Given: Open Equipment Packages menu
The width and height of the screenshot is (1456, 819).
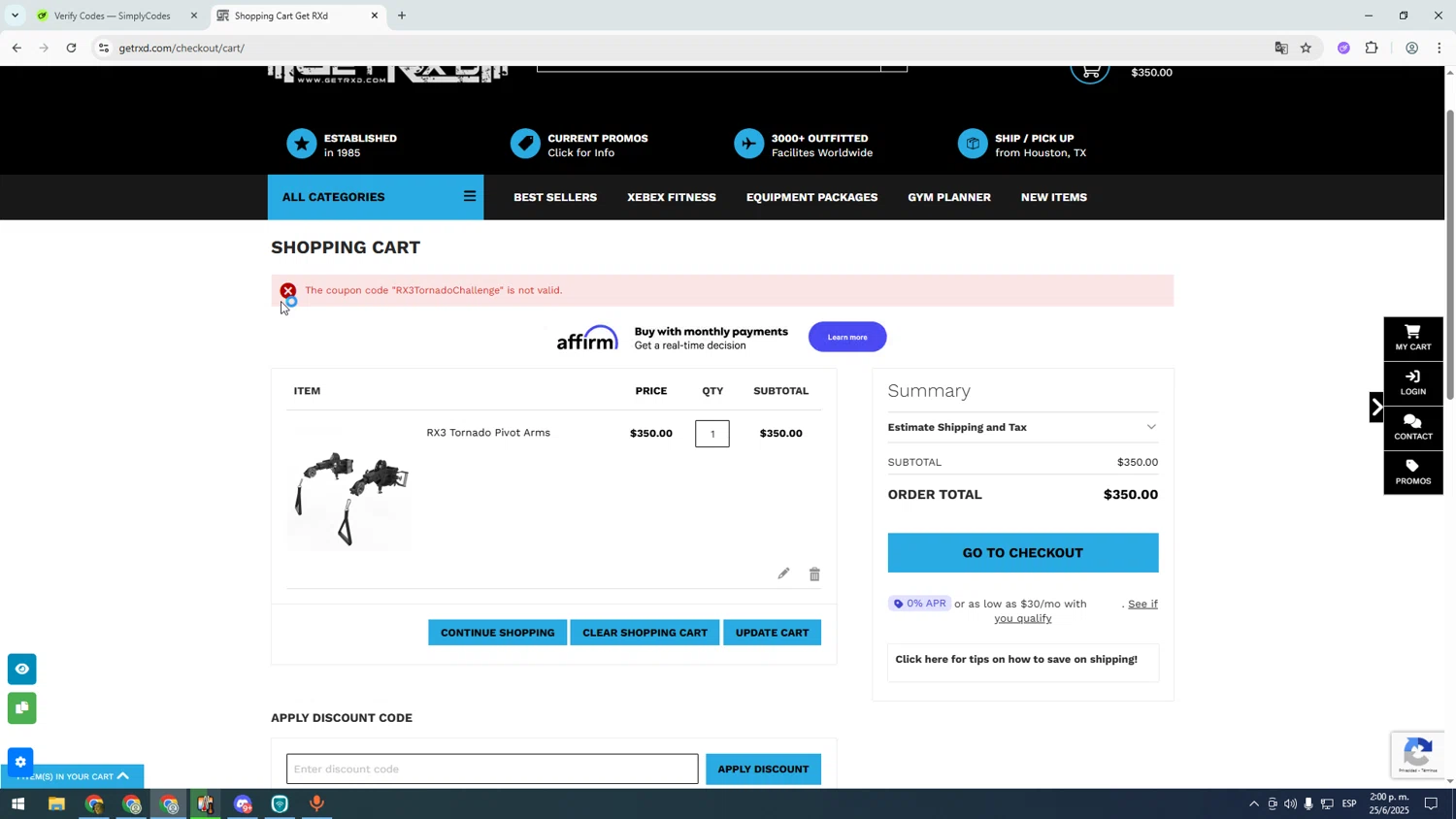Looking at the screenshot, I should coord(811,198).
